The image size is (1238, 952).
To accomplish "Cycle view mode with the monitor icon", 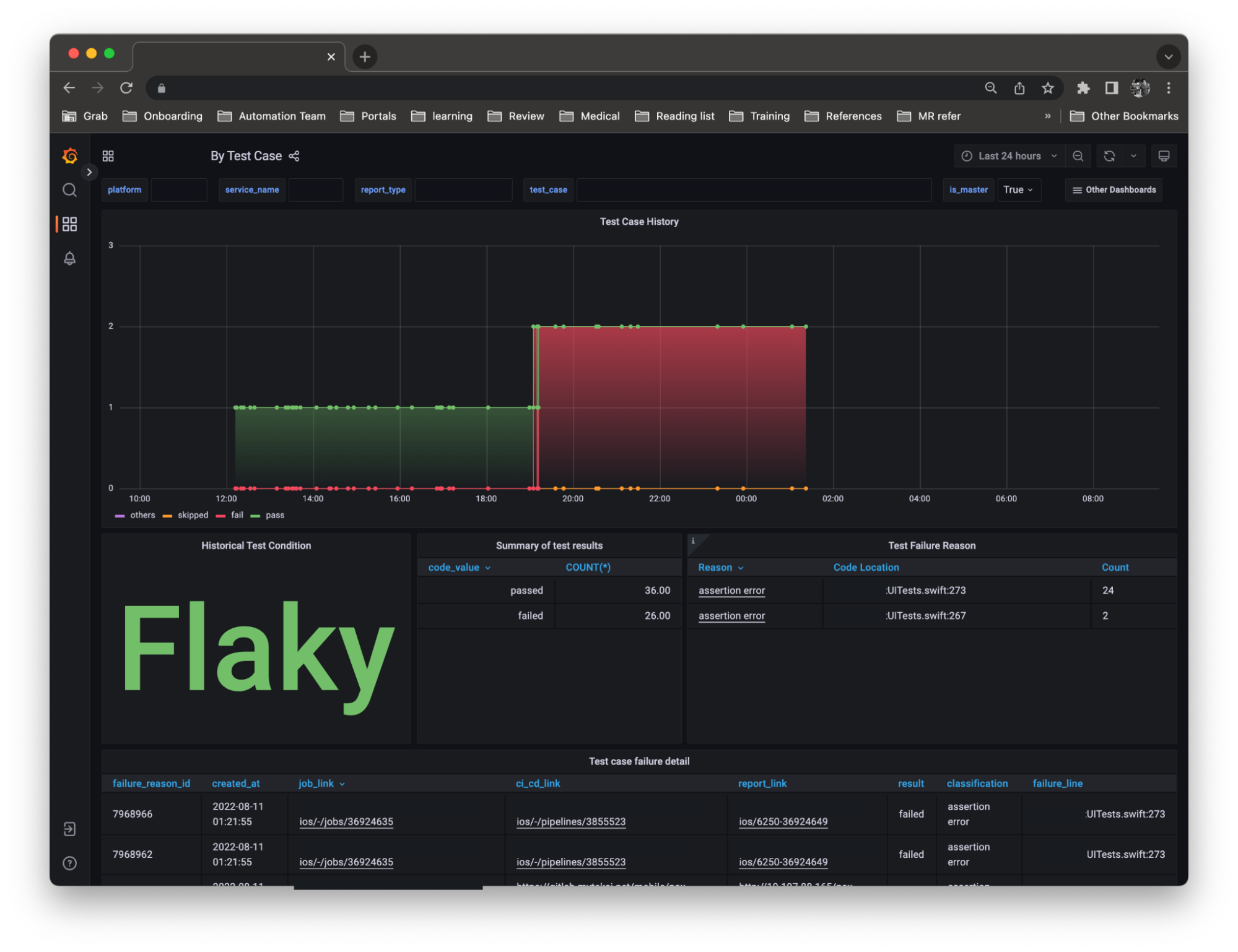I will pyautogui.click(x=1164, y=156).
